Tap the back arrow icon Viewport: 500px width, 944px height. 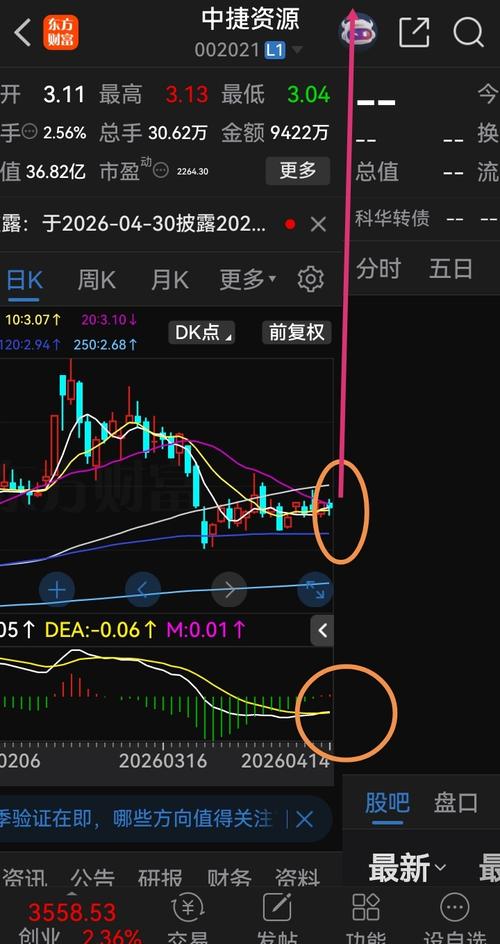click(22, 33)
